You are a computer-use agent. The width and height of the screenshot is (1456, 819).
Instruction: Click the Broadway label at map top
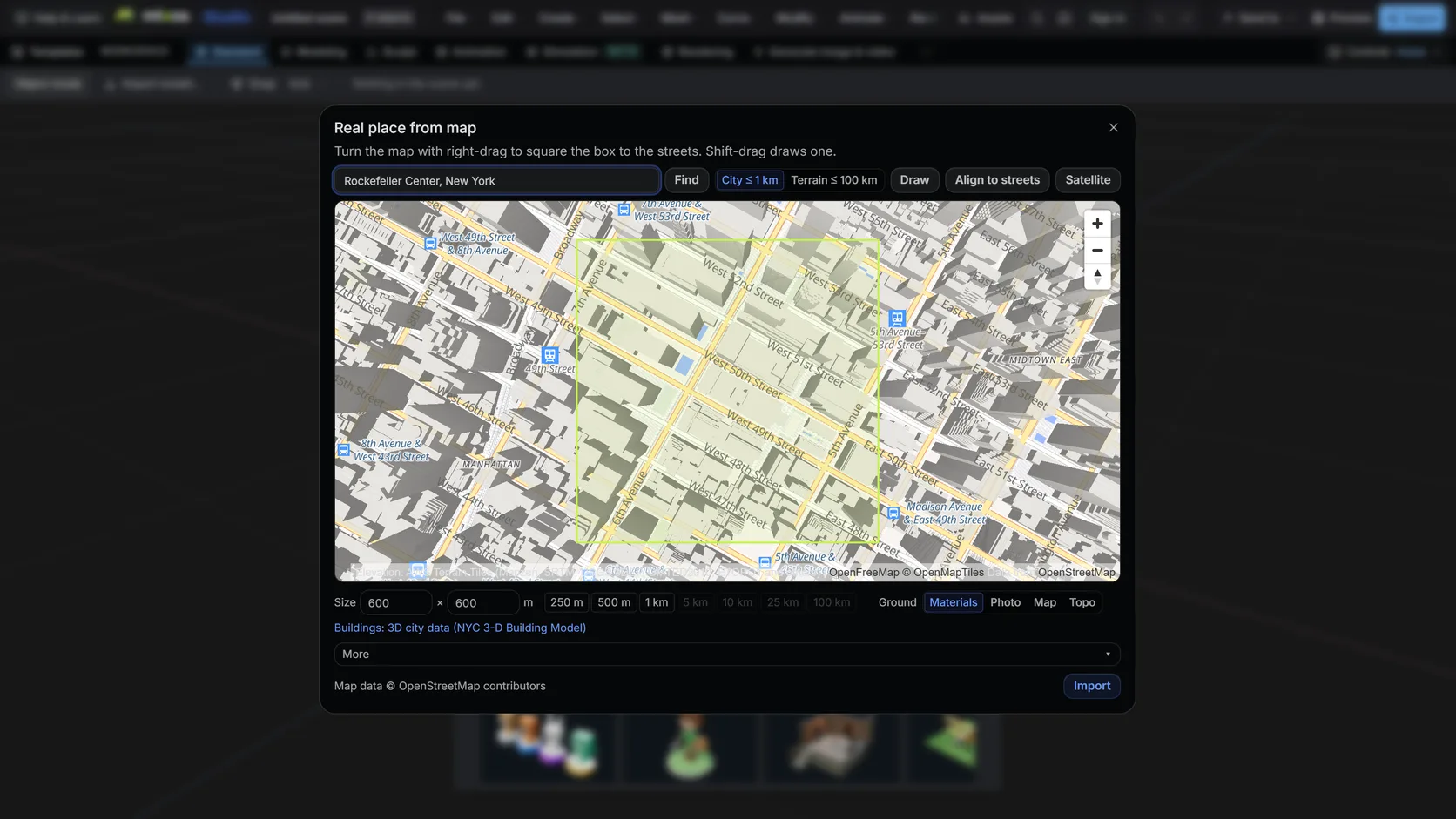click(569, 233)
